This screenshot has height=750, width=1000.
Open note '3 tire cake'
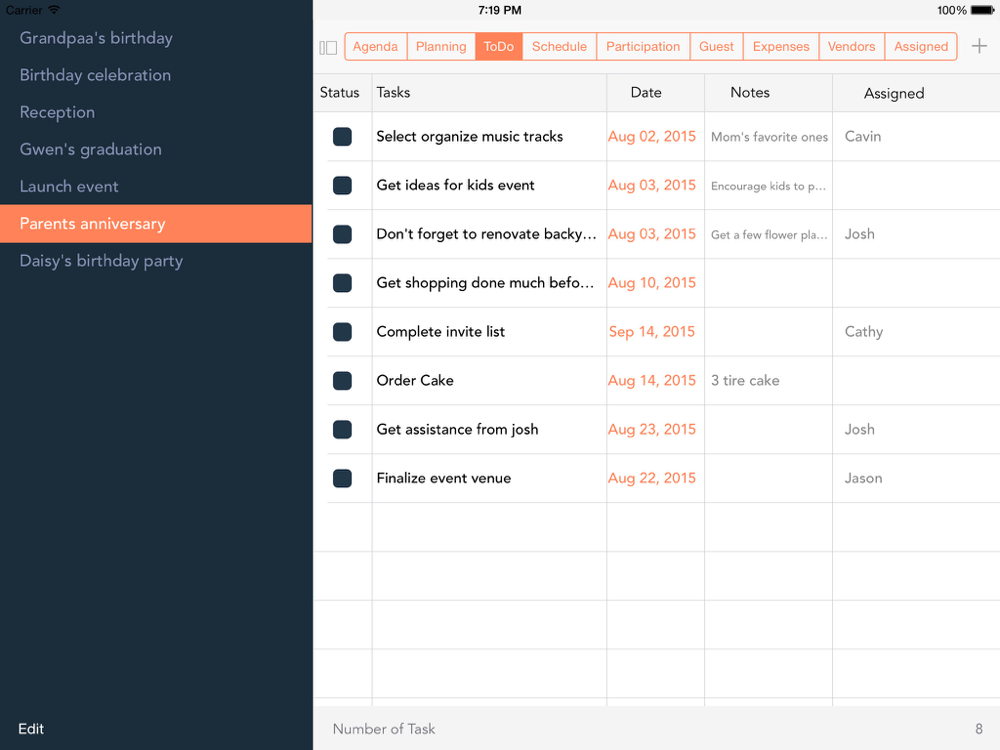tap(745, 381)
